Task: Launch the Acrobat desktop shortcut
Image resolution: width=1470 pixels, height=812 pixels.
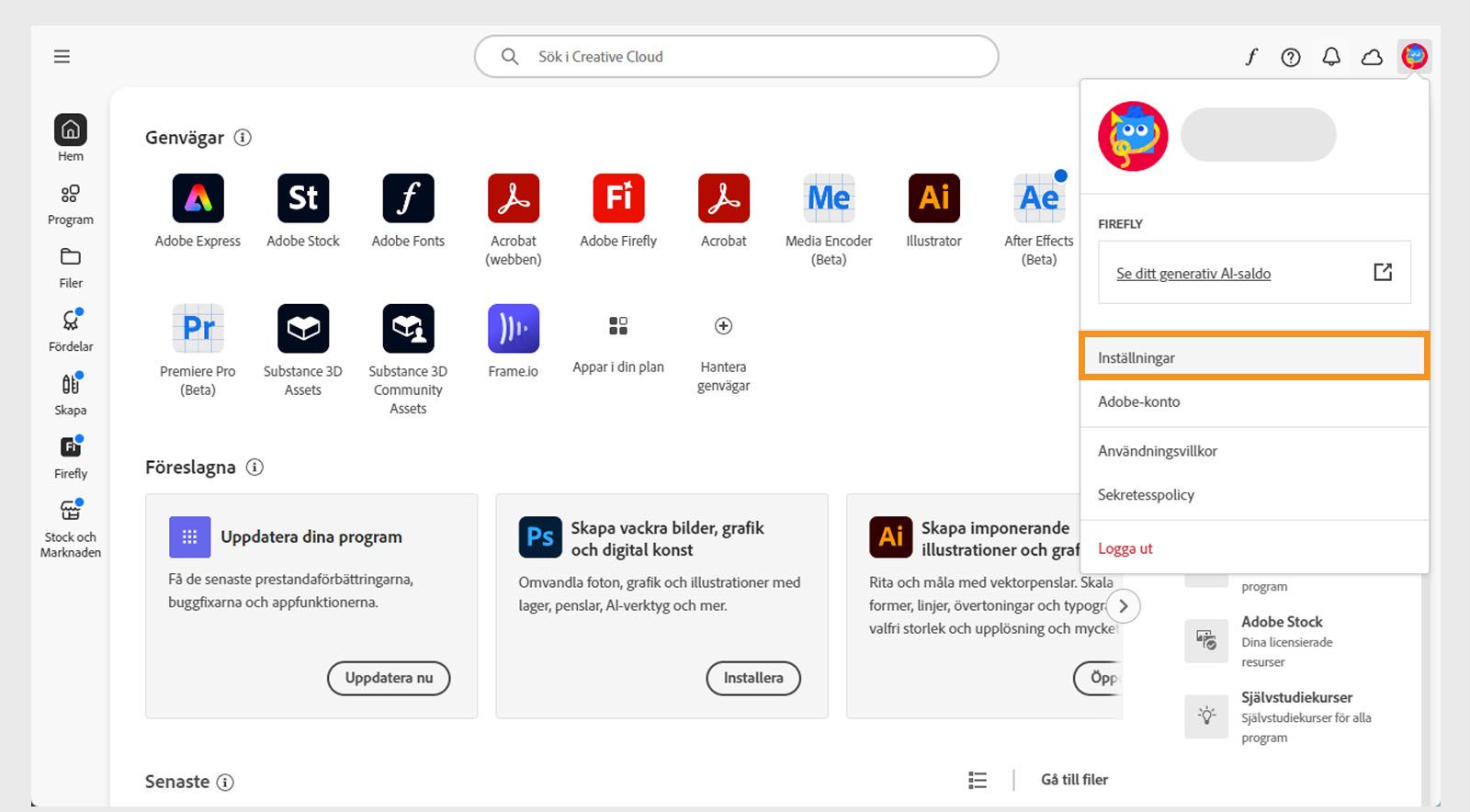Action: [x=724, y=211]
